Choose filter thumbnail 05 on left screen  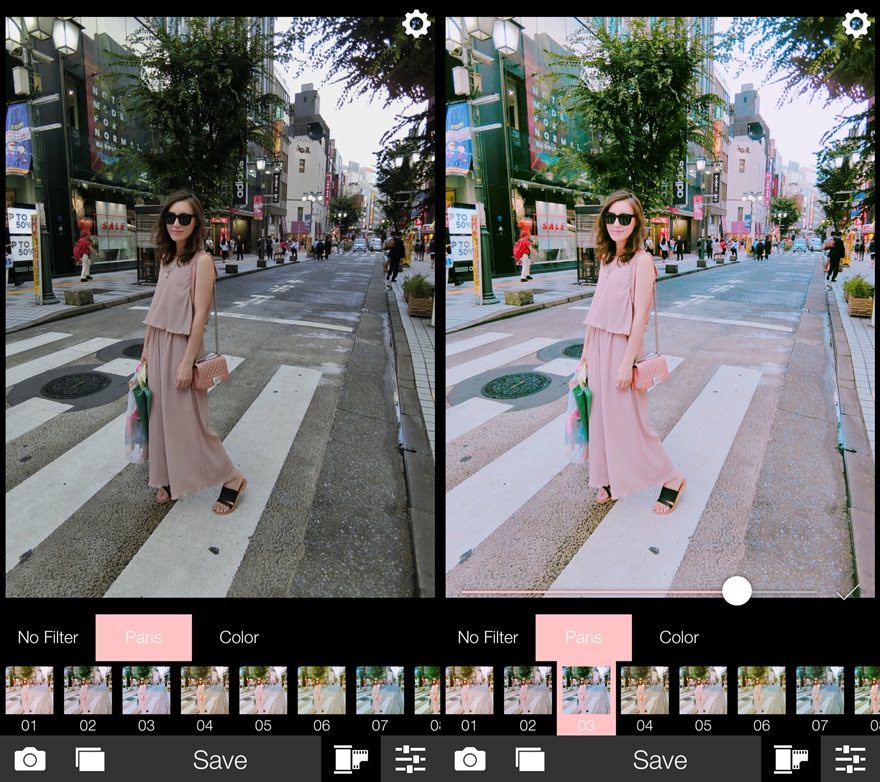coord(263,690)
